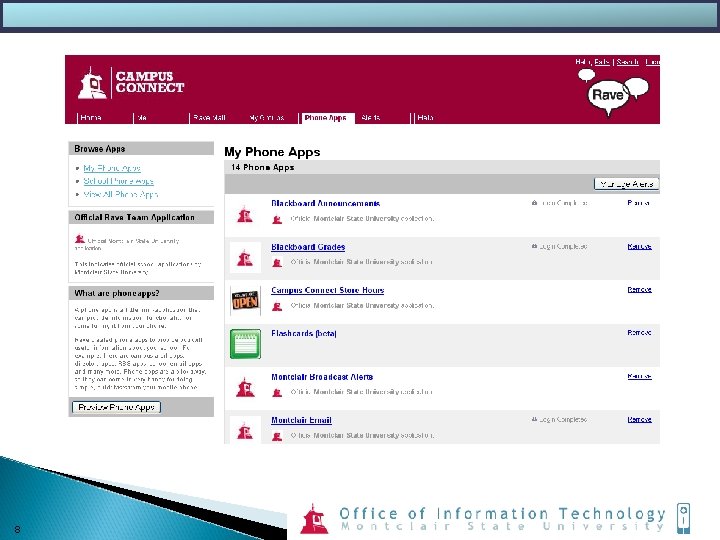Click the Montclair Broadcast Alerts app icon
The image size is (720, 540).
(245, 388)
